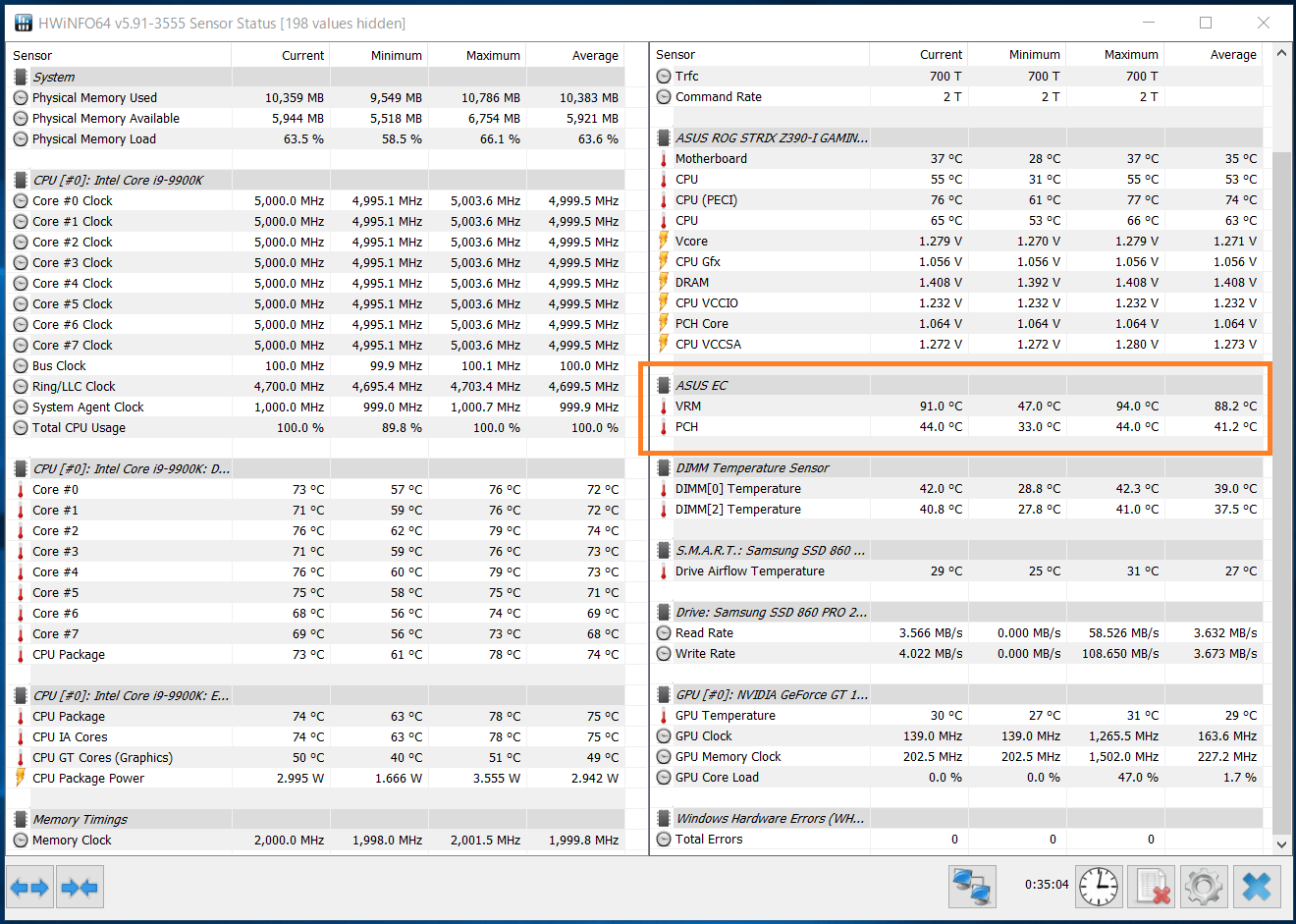Viewport: 1296px width, 924px height.
Task: Click the Total Errors round icon
Action: tap(664, 840)
